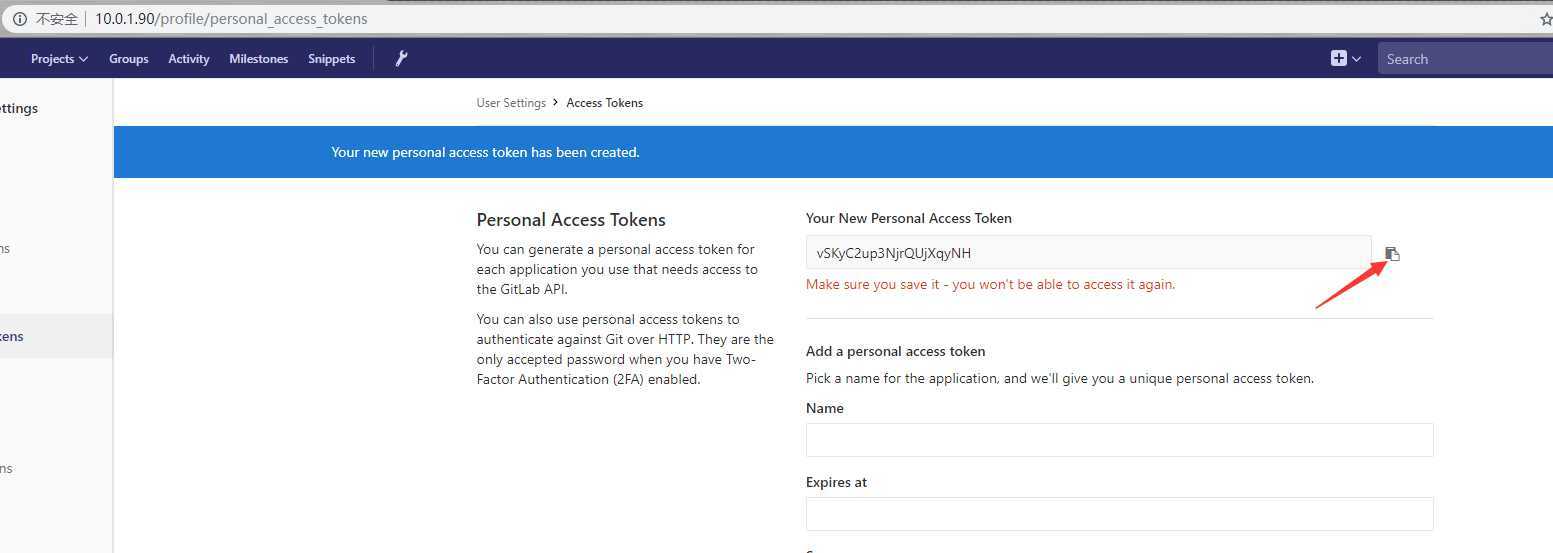1553x553 pixels.
Task: Click the plus icon to create new item
Action: coord(1339,59)
